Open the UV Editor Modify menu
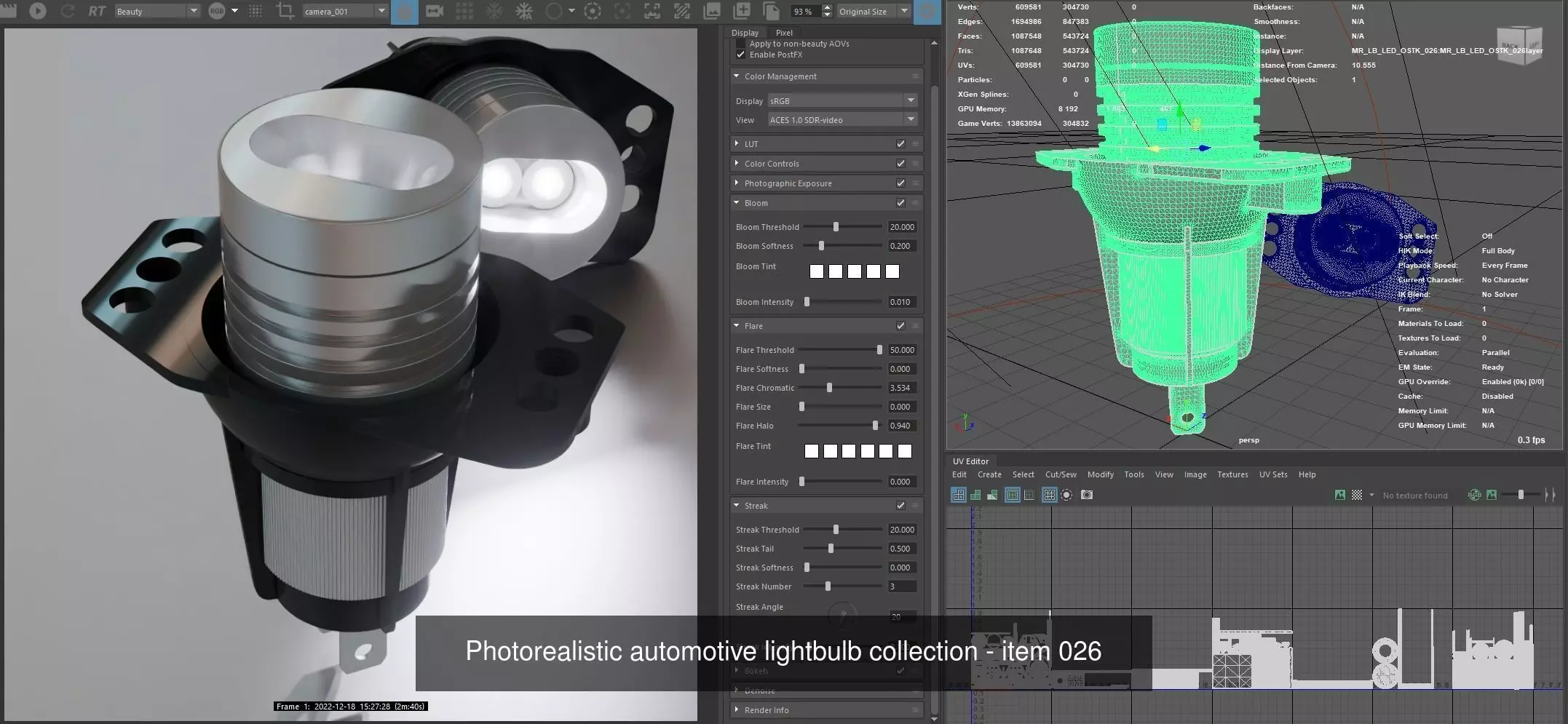The image size is (1568, 724). tap(1100, 474)
